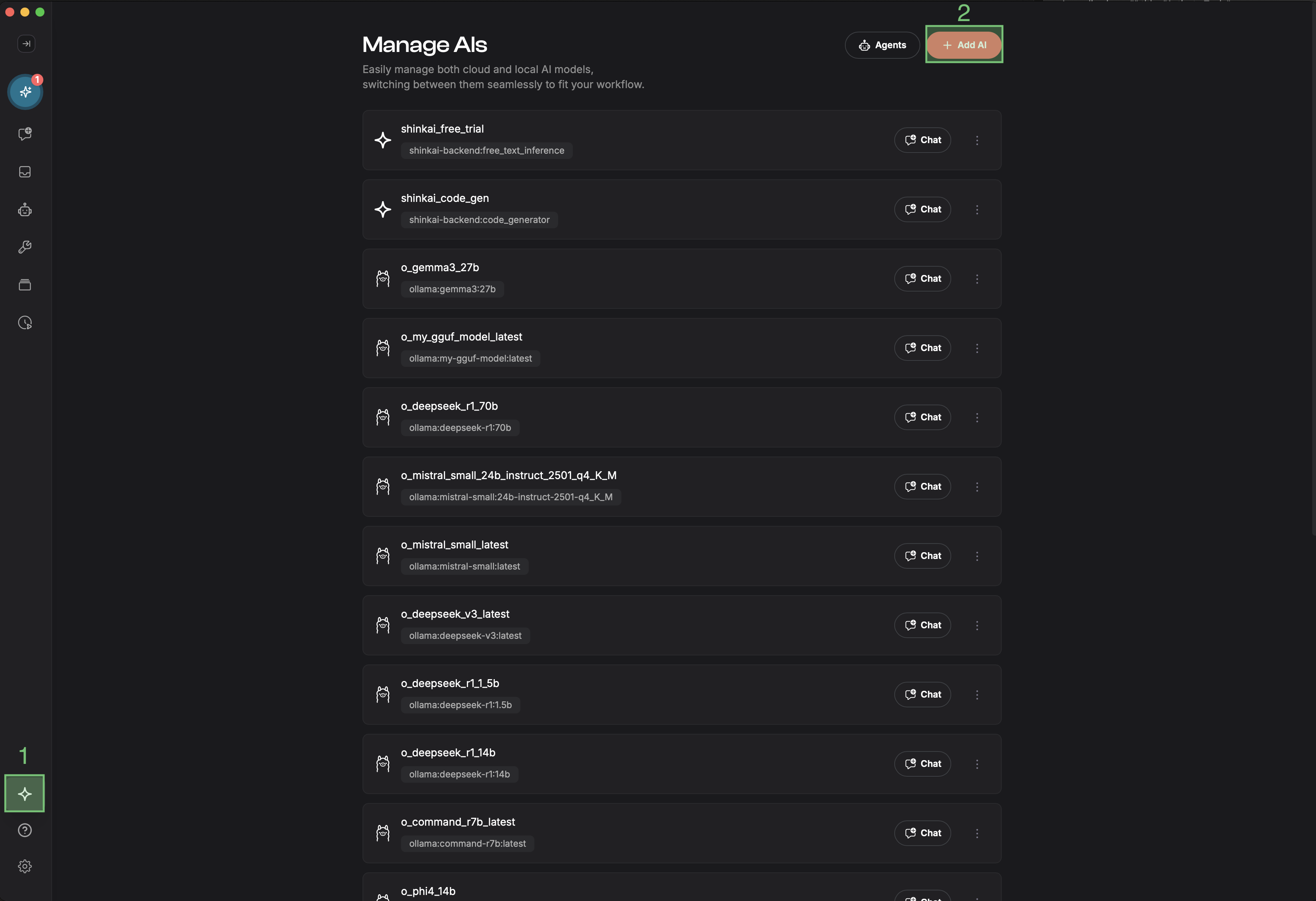Open the inbox tray icon in the sidebar

[x=25, y=172]
